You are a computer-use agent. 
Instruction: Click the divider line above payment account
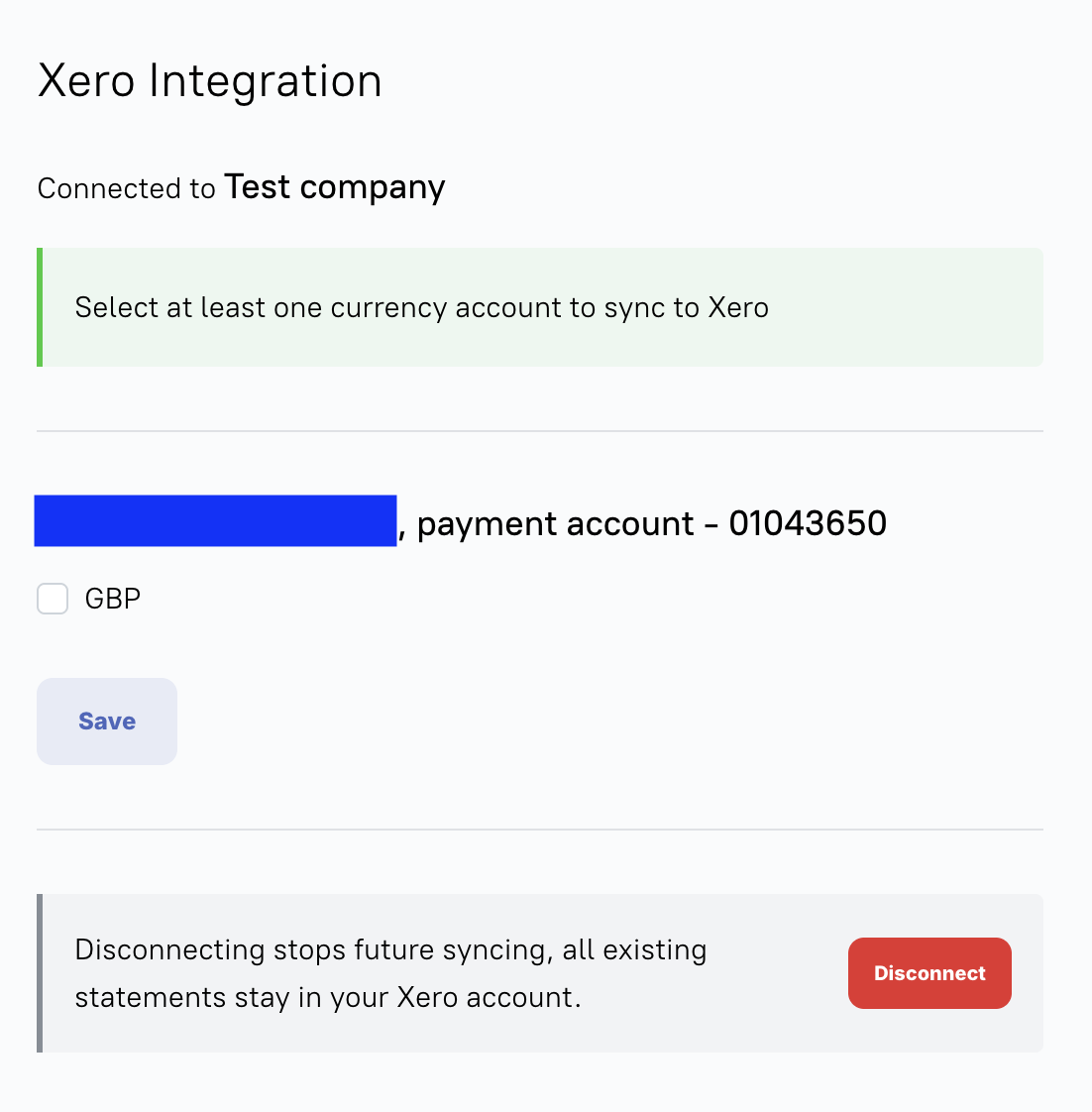[x=540, y=431]
